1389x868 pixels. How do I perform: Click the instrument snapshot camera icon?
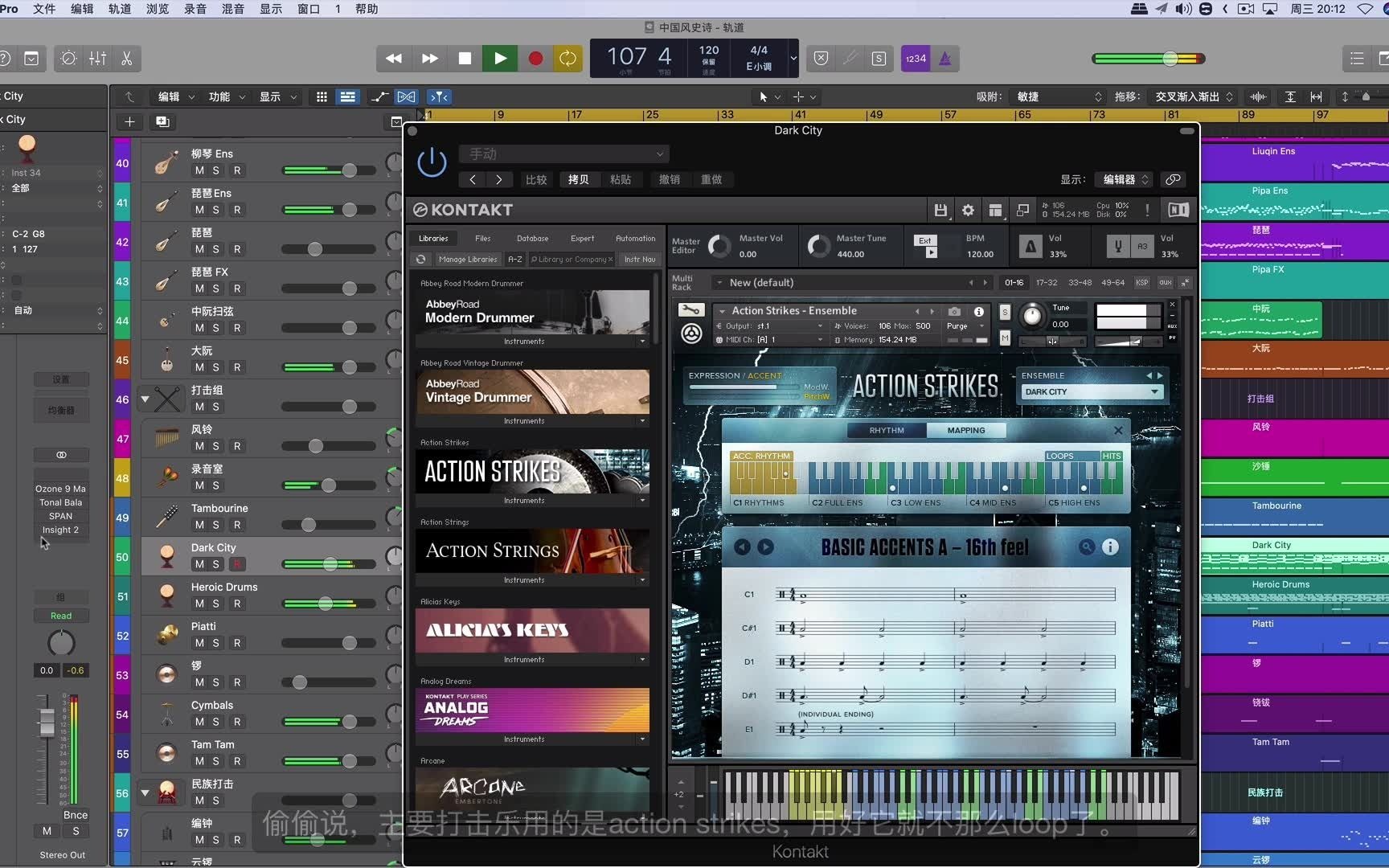point(954,311)
